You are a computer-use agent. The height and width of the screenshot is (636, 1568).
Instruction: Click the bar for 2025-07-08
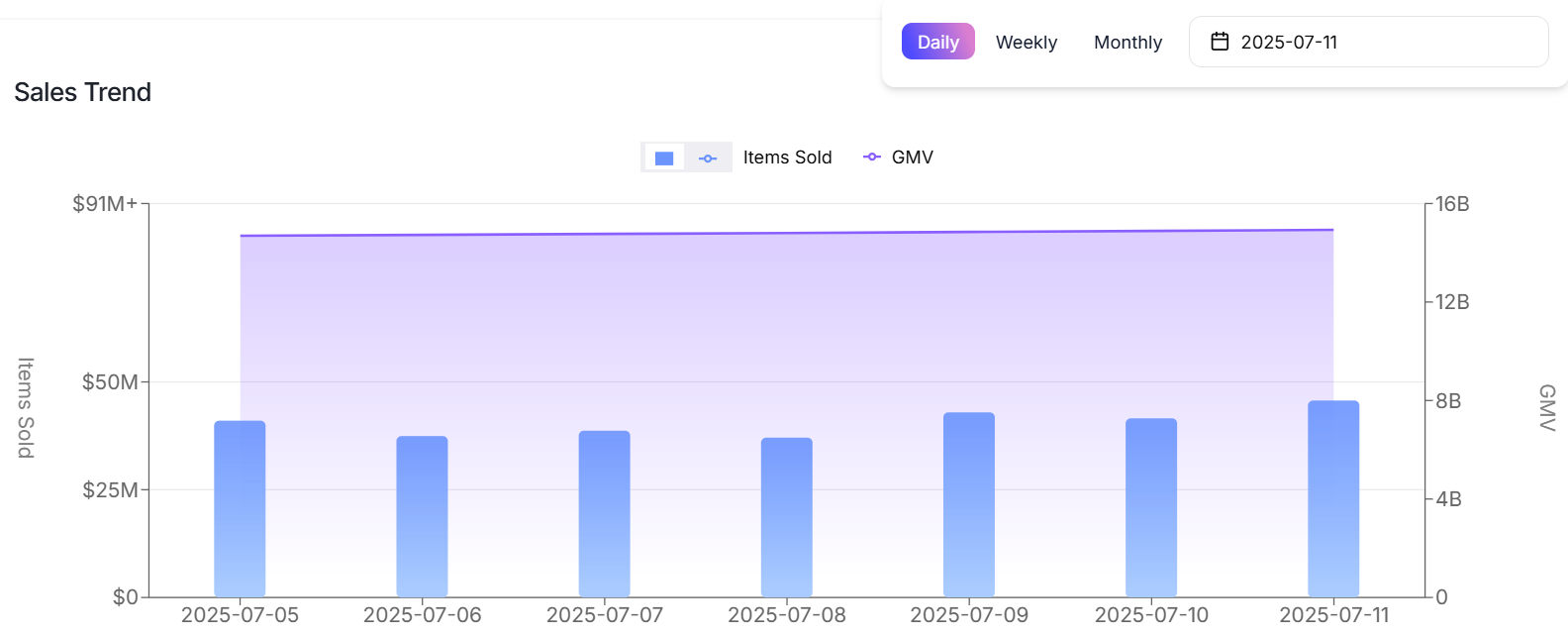coord(786,517)
